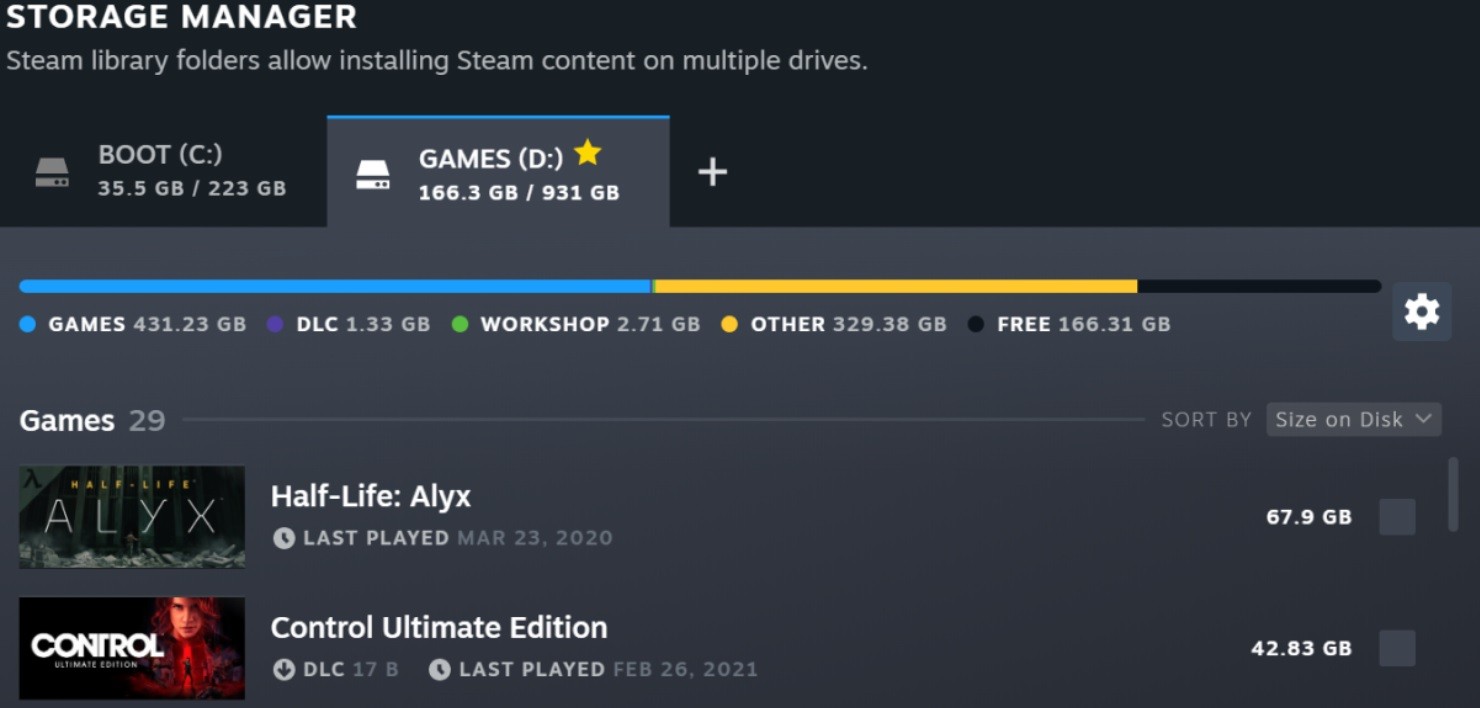Image resolution: width=1480 pixels, height=708 pixels.
Task: Add a new Steam library folder with plus
Action: pyautogui.click(x=713, y=171)
